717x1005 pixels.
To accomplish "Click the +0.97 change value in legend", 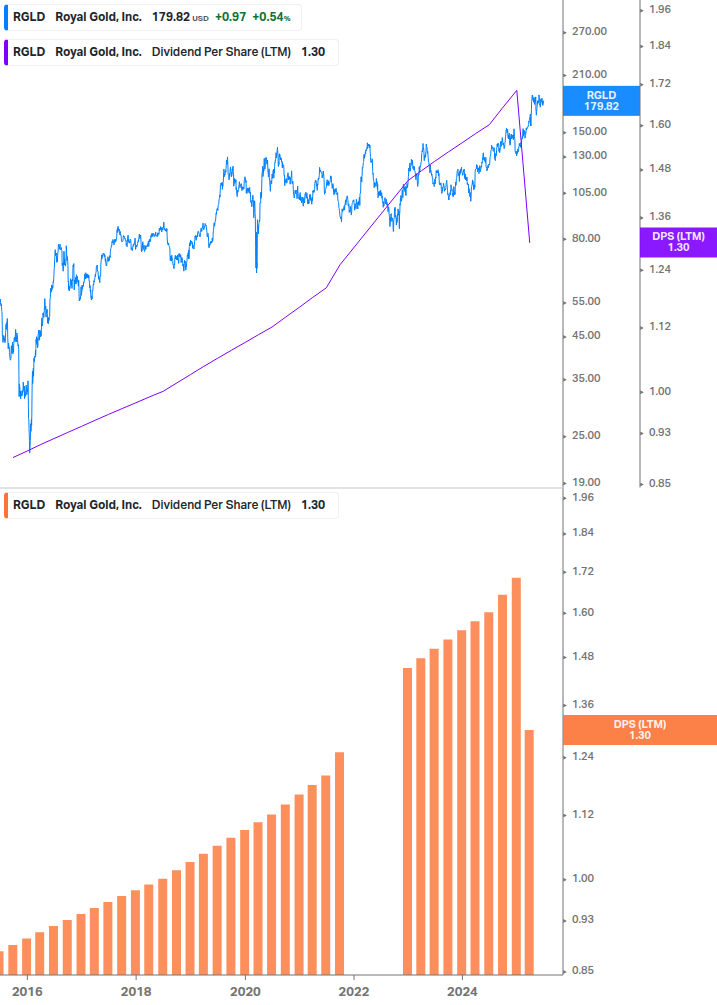I will tap(231, 17).
